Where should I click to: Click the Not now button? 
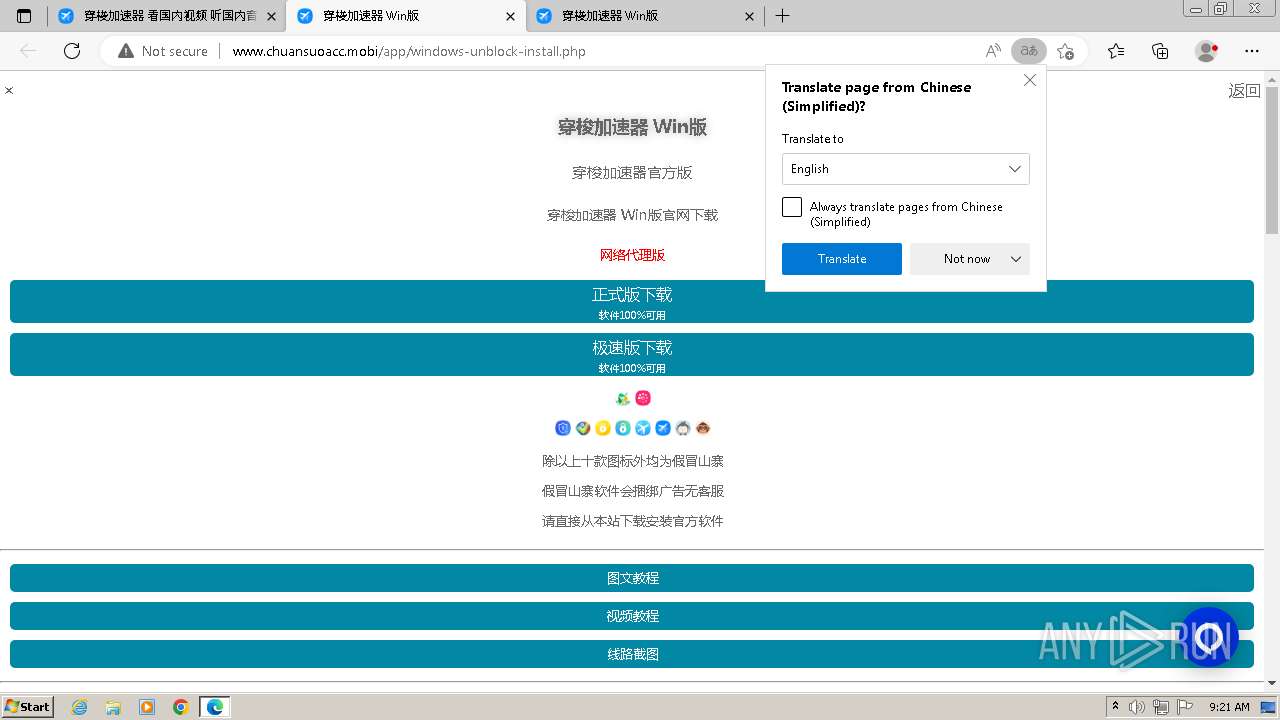[x=967, y=259]
